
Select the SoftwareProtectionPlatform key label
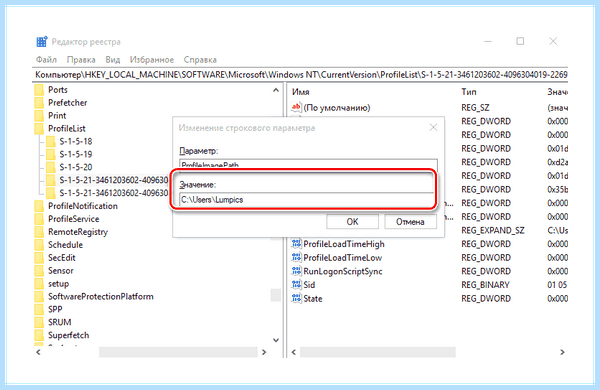101,297
